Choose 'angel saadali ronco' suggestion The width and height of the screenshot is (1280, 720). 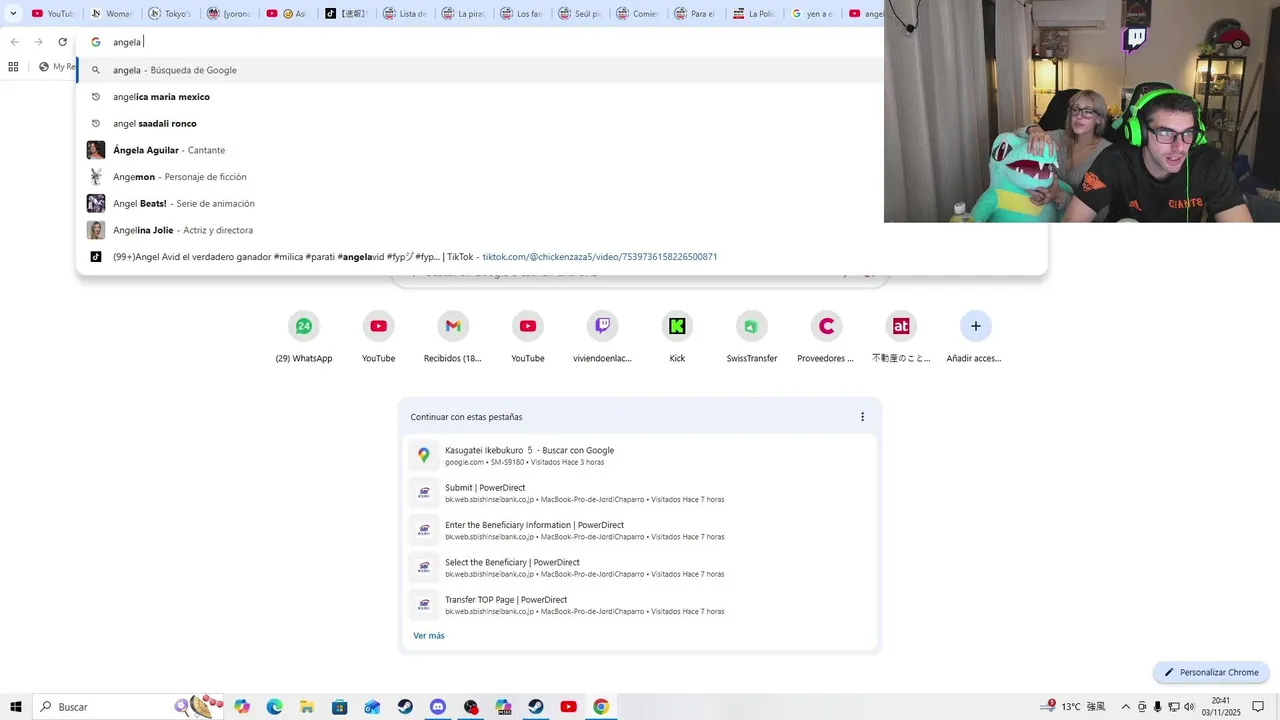pos(480,123)
